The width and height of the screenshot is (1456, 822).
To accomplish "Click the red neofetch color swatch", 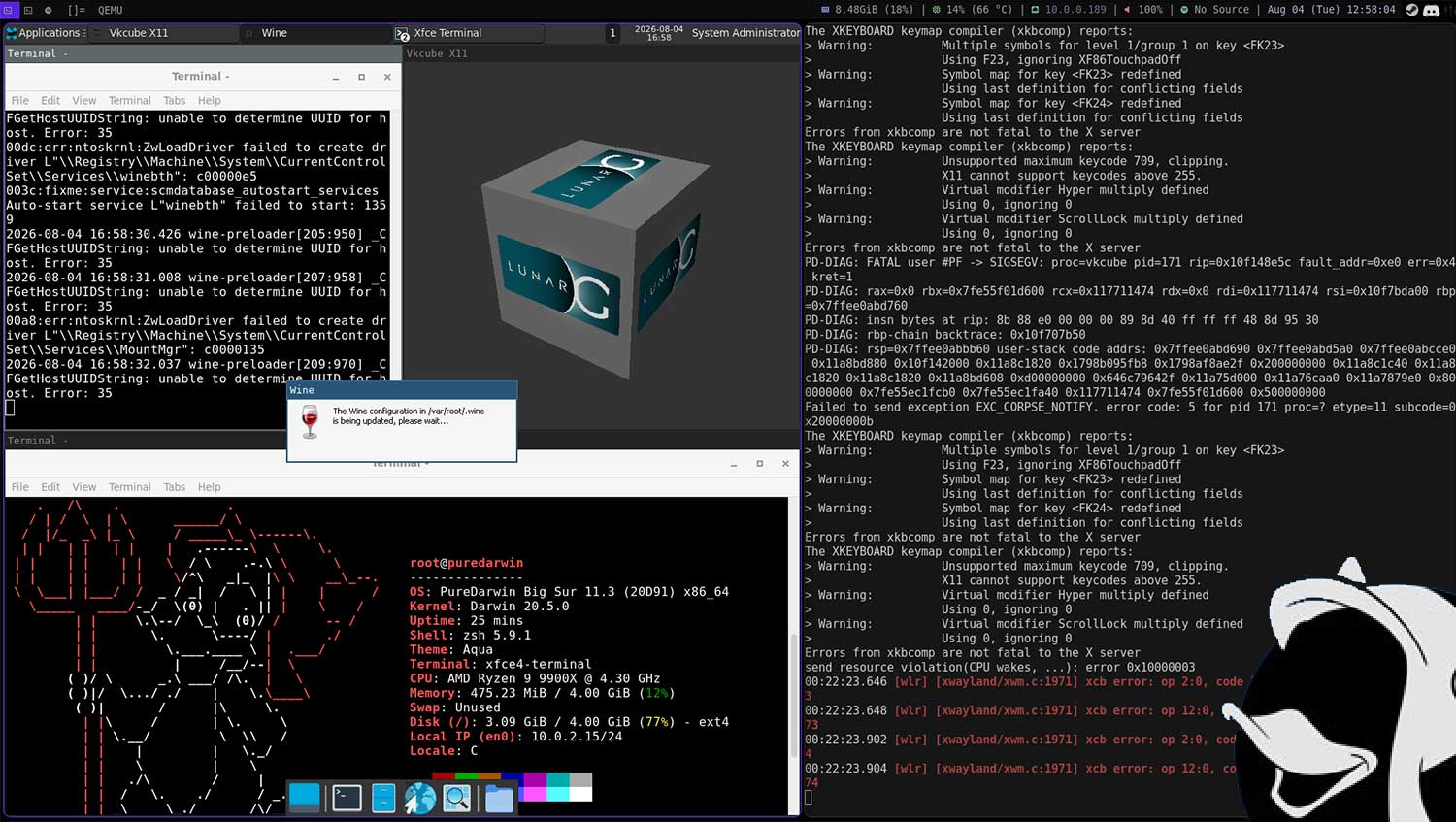I will 444,776.
